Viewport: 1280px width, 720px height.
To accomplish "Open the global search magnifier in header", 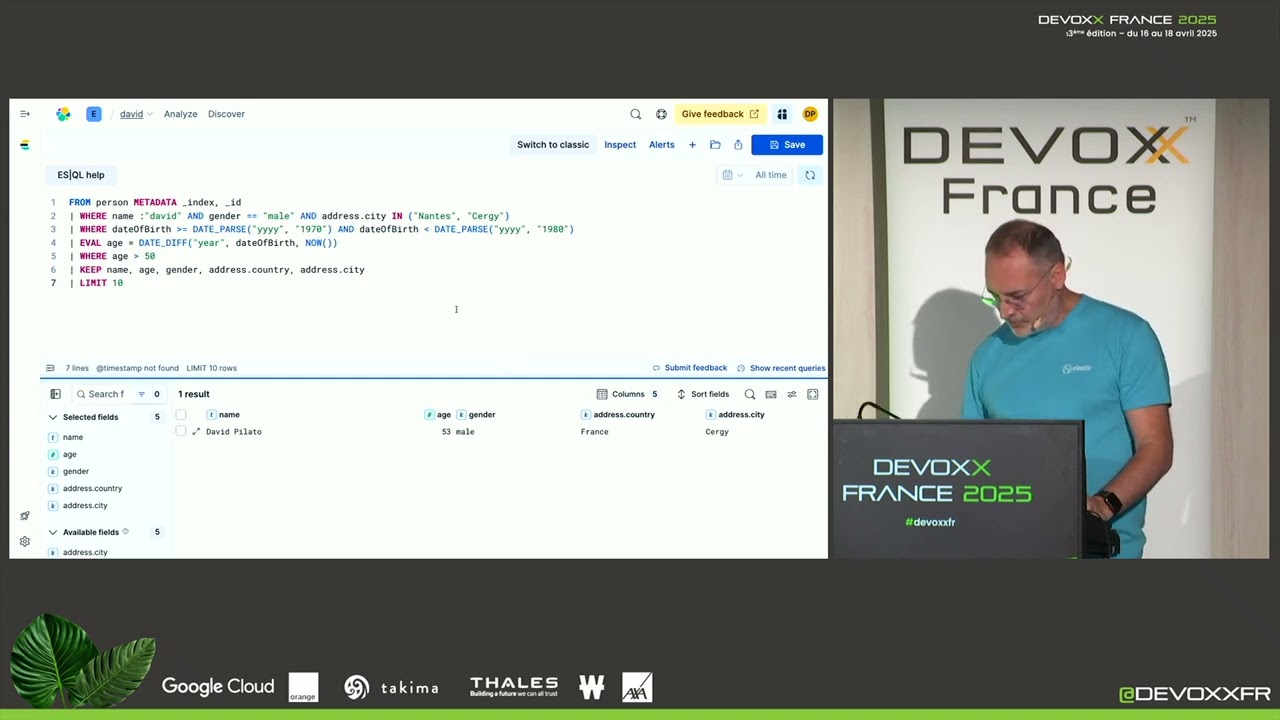I will 635,114.
